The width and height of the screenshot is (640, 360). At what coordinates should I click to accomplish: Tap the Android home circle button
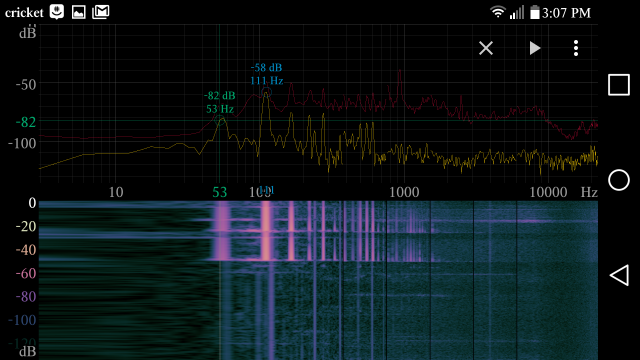click(619, 180)
